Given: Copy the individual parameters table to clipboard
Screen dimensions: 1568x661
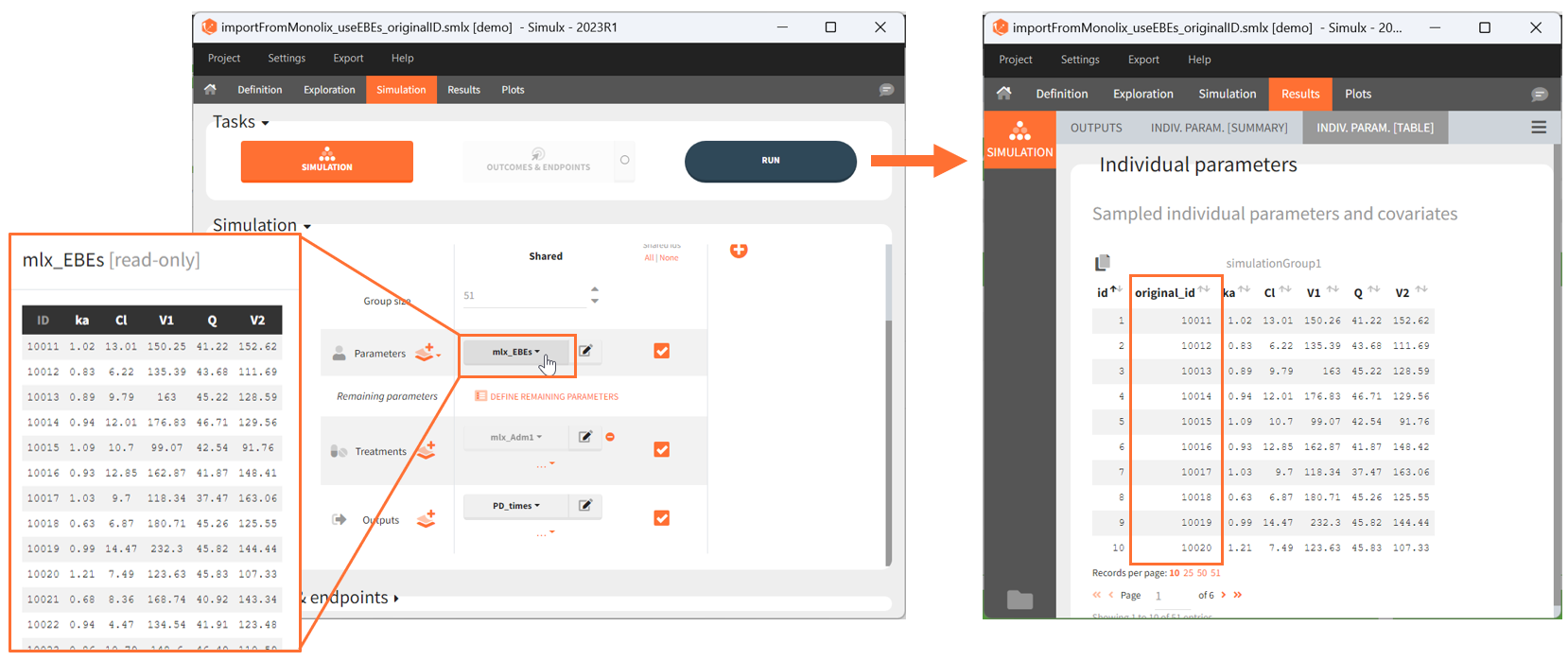Looking at the screenshot, I should pyautogui.click(x=1102, y=263).
